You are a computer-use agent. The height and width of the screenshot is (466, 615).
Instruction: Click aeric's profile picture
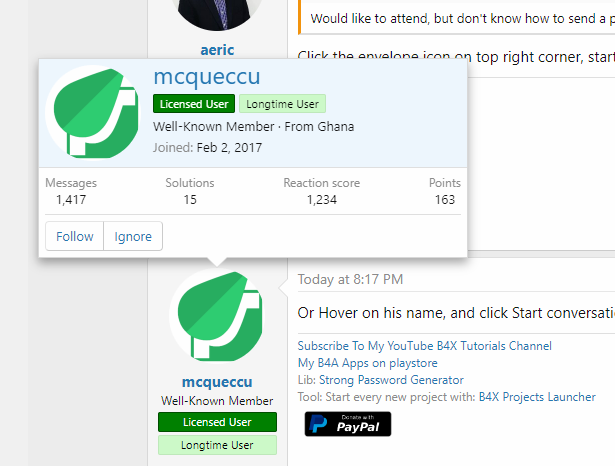[x=217, y=14]
